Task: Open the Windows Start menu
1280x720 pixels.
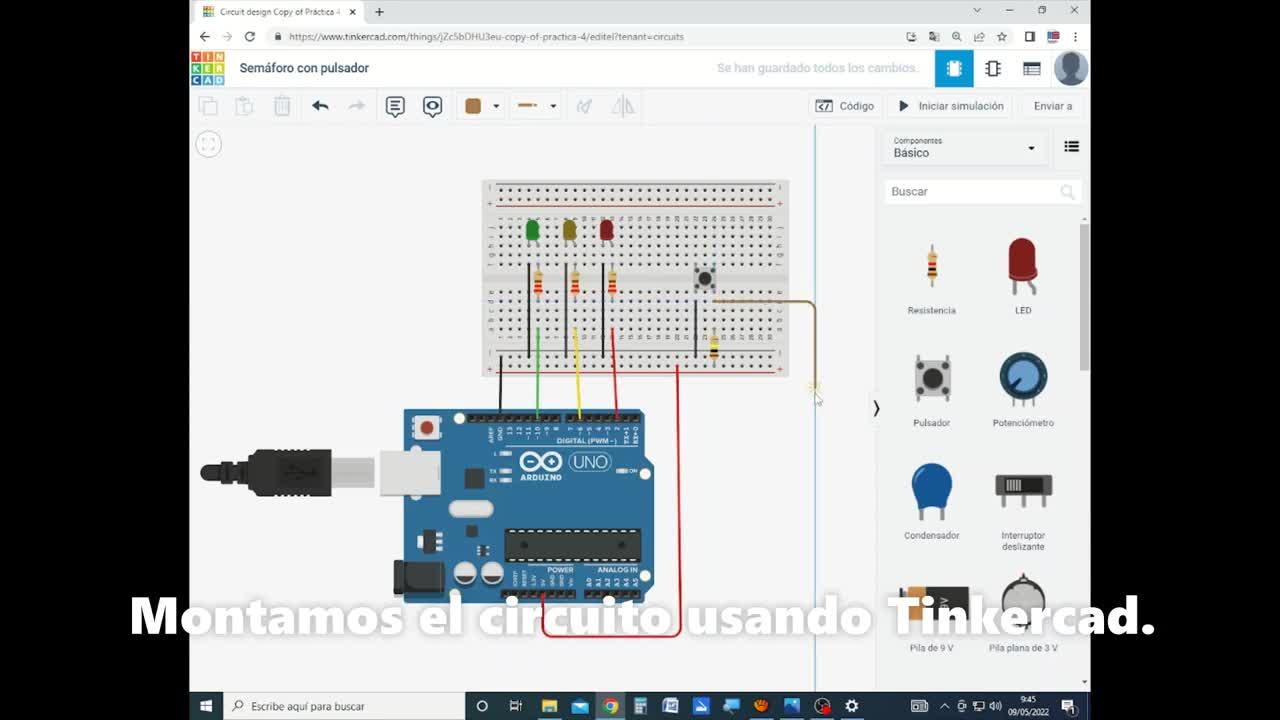Action: pyautogui.click(x=206, y=706)
